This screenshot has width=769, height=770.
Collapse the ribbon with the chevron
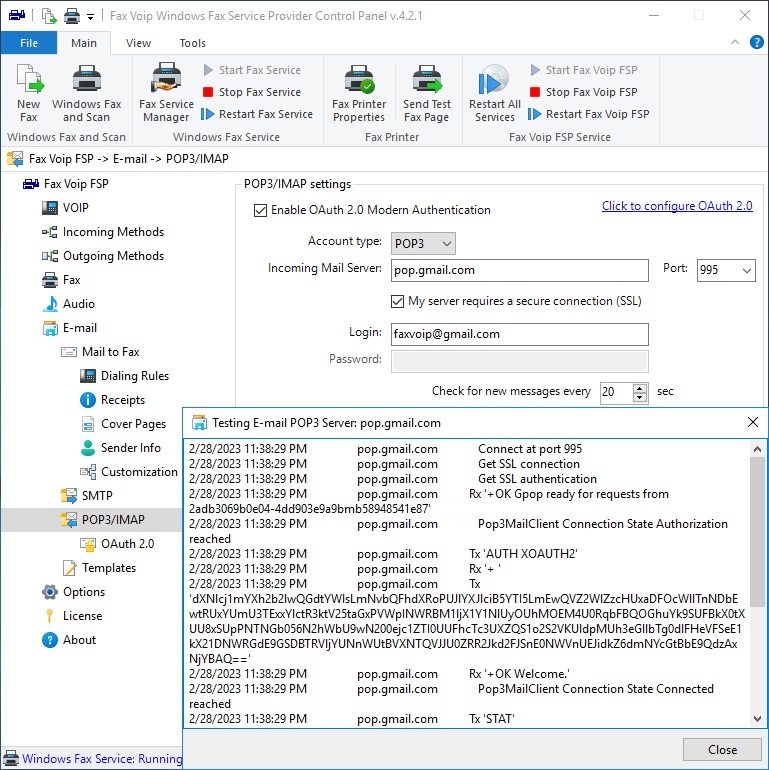(x=735, y=42)
